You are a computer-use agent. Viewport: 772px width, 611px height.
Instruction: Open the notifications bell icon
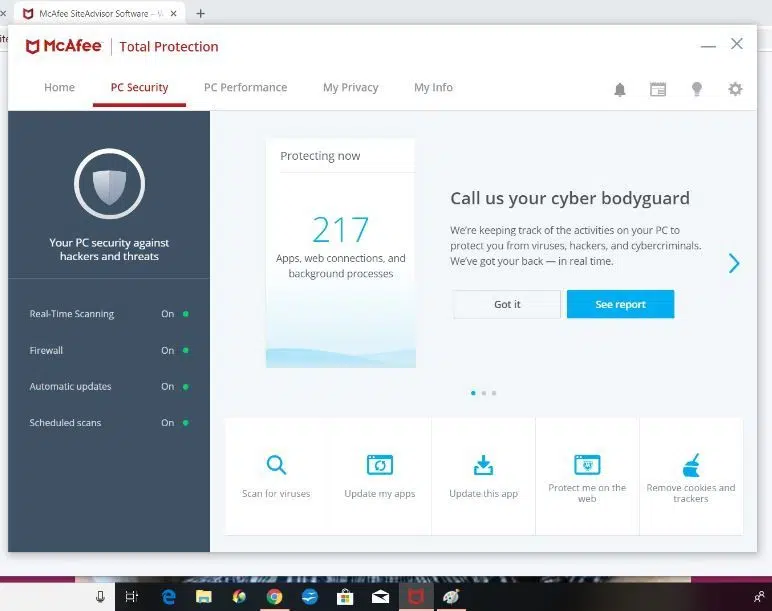coord(619,89)
